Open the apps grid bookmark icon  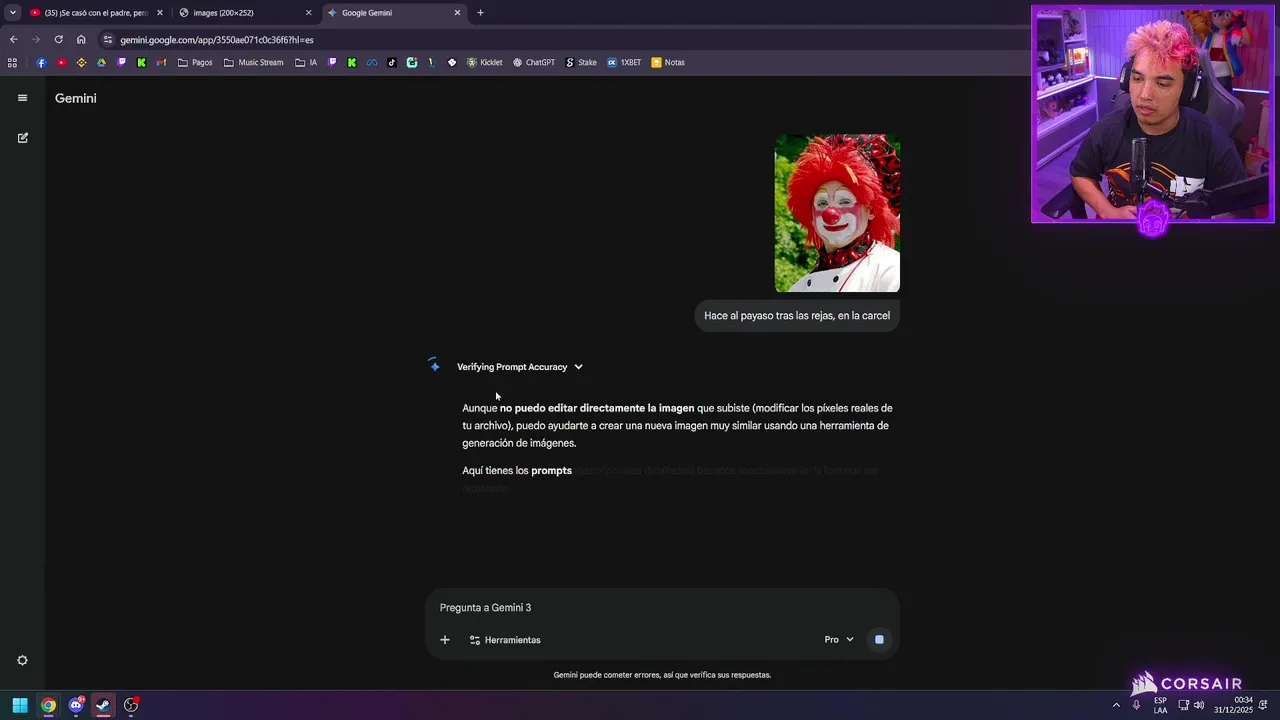12,62
